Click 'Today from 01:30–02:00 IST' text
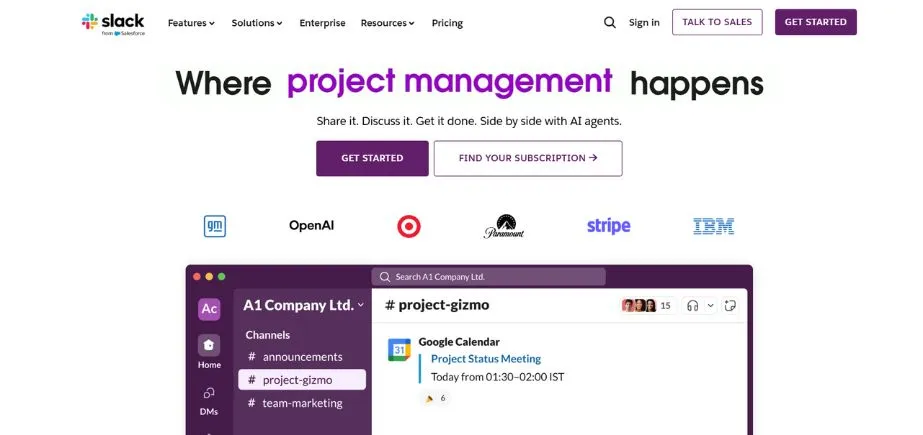 point(497,377)
